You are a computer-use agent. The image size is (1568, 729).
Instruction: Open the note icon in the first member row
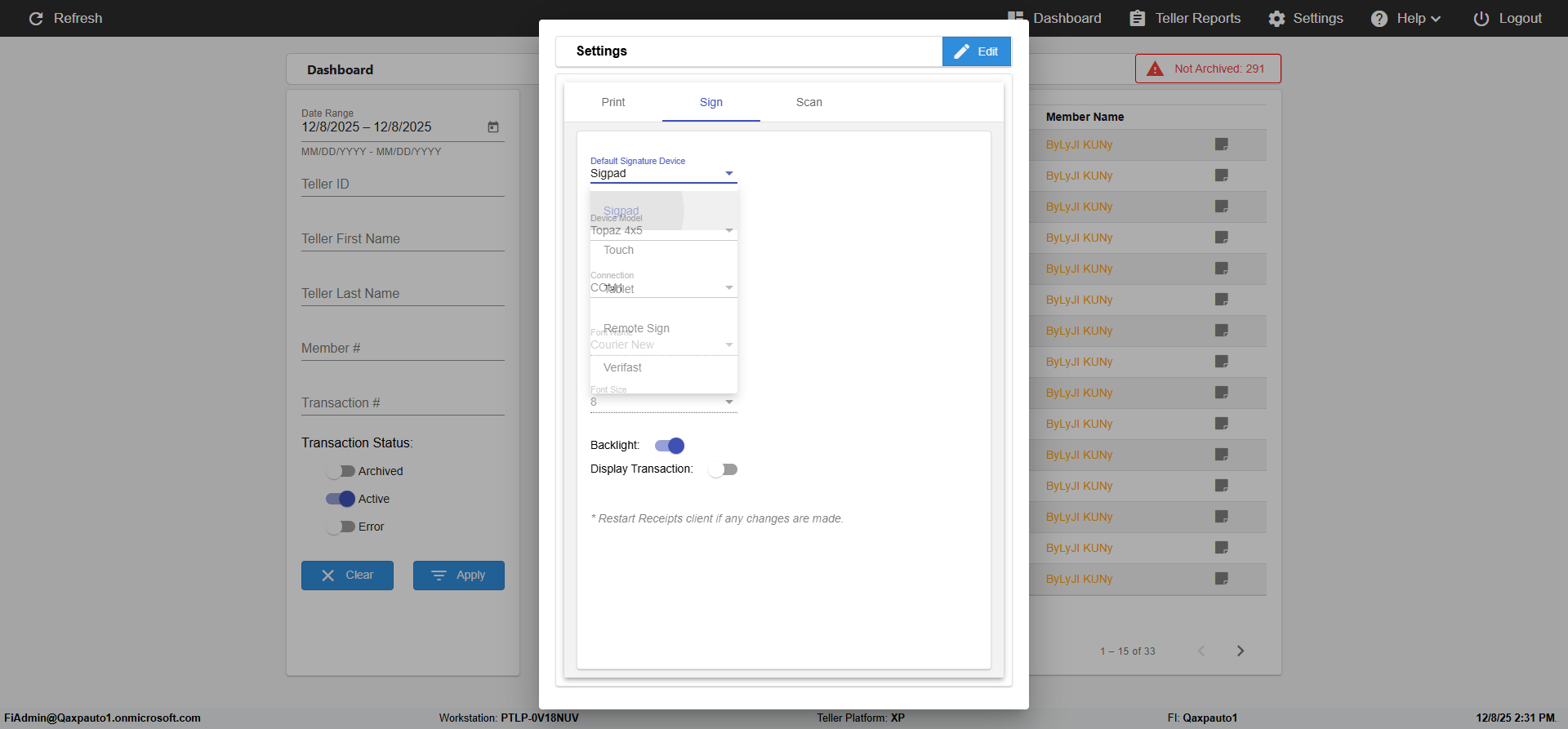[x=1222, y=144]
